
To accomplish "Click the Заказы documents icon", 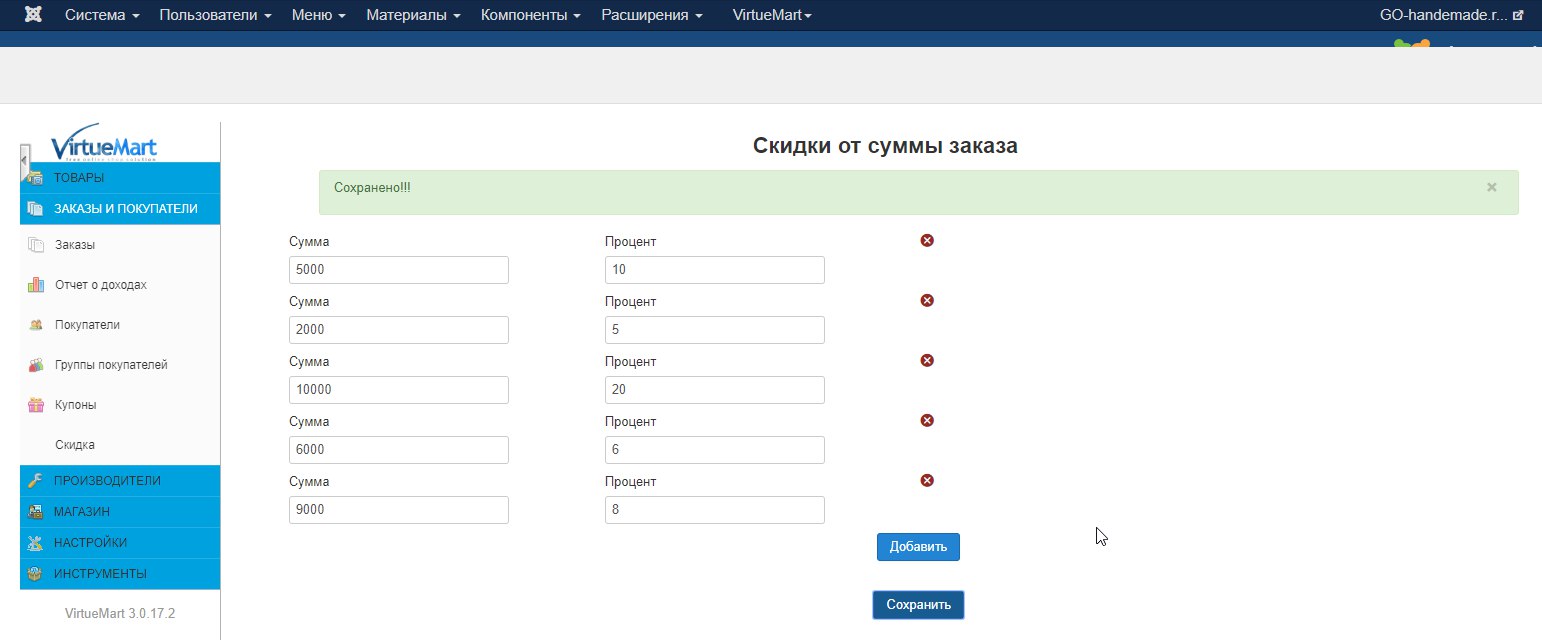I will click(x=36, y=245).
